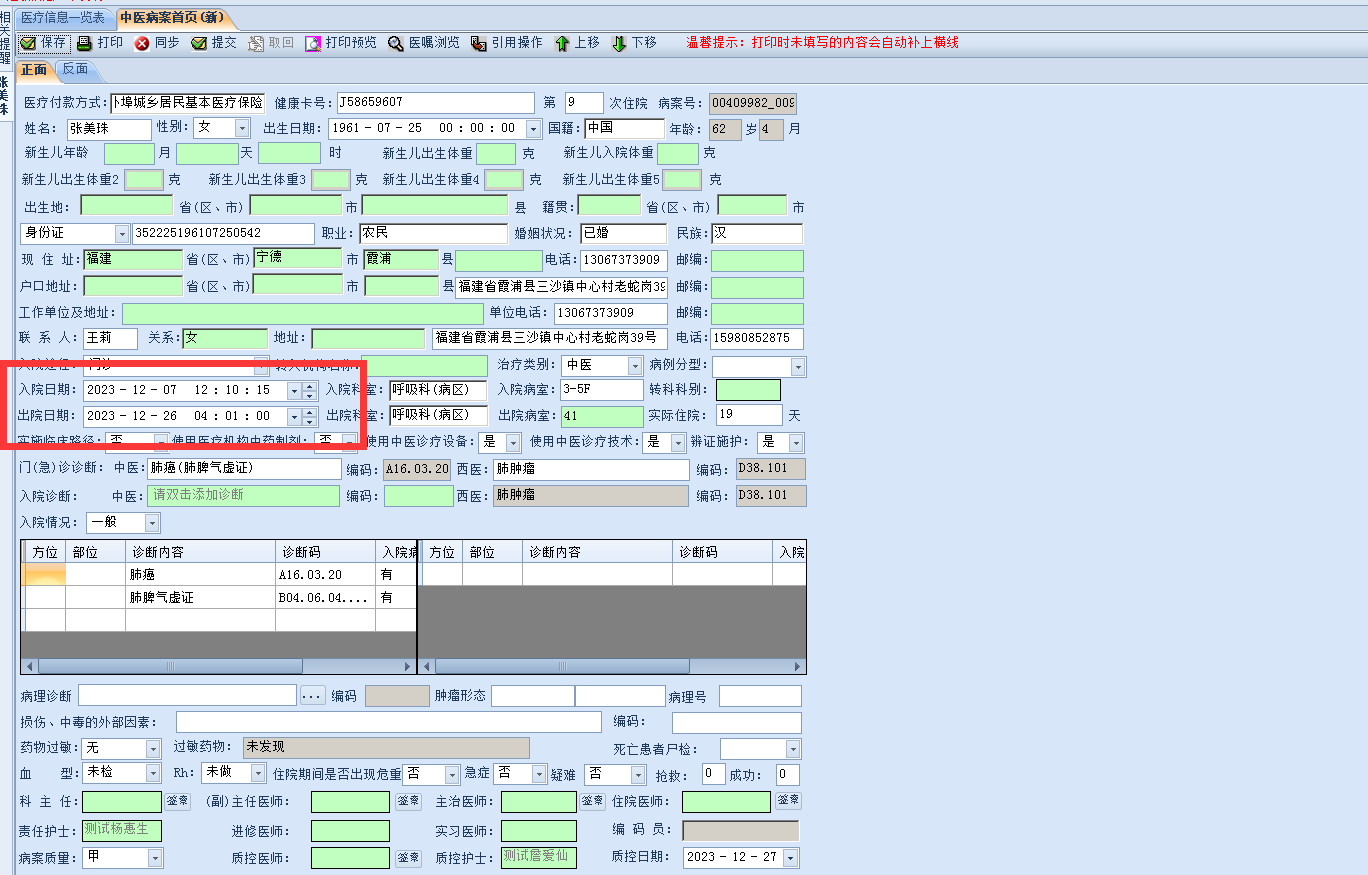Click diagnosis code cell A16.03.20 in the table
Screen dimensions: 1368x875
(325, 575)
